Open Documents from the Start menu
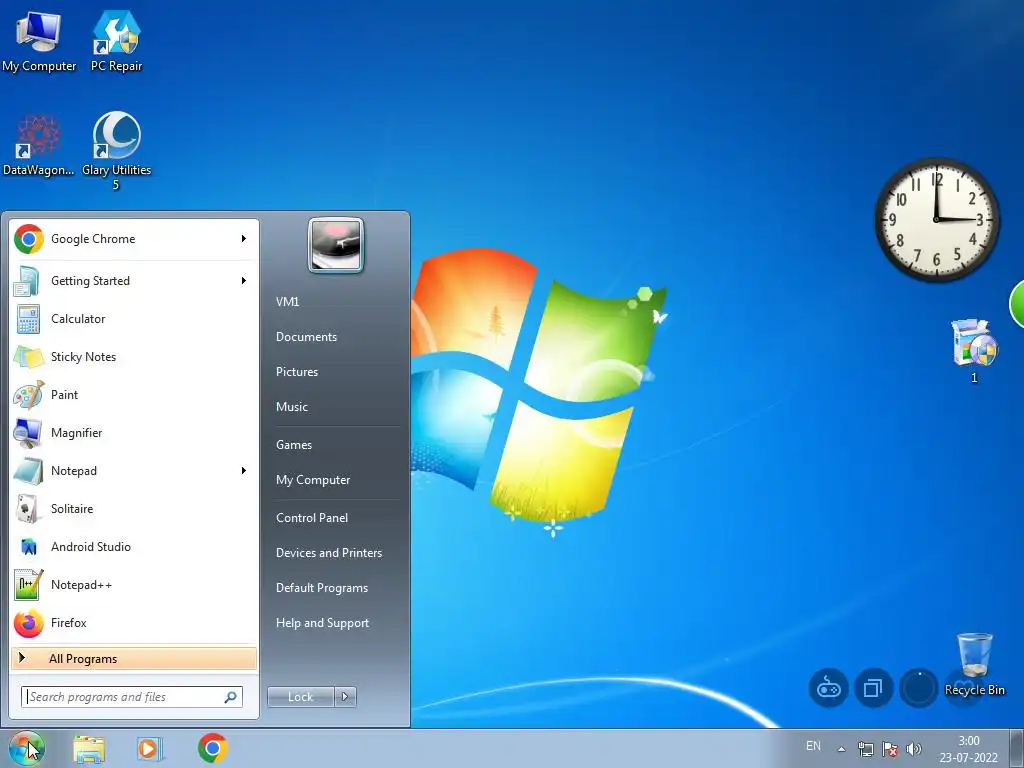Screen dimensions: 1024x768 306,337
